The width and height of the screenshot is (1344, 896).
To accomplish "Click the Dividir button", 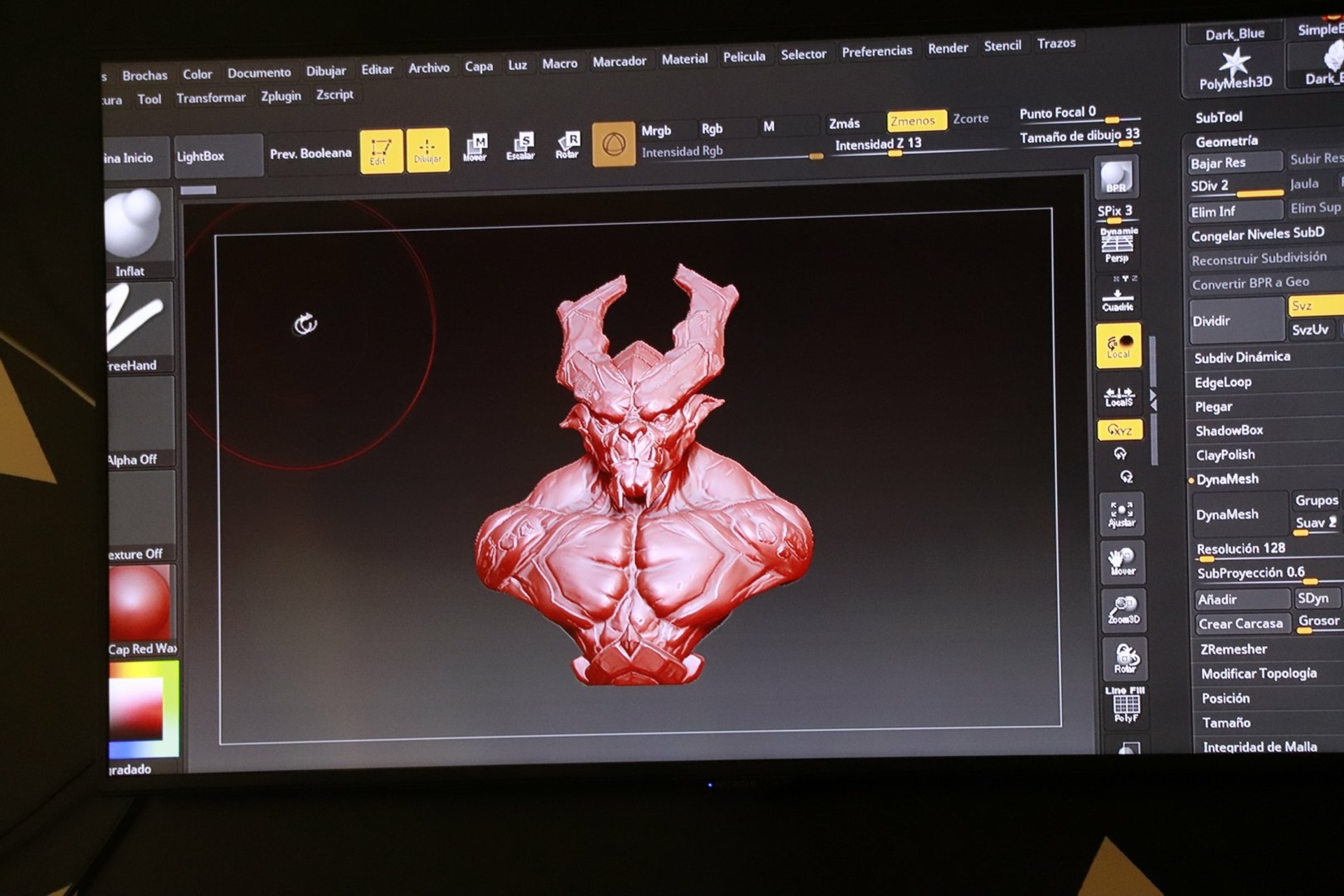I will [1237, 321].
